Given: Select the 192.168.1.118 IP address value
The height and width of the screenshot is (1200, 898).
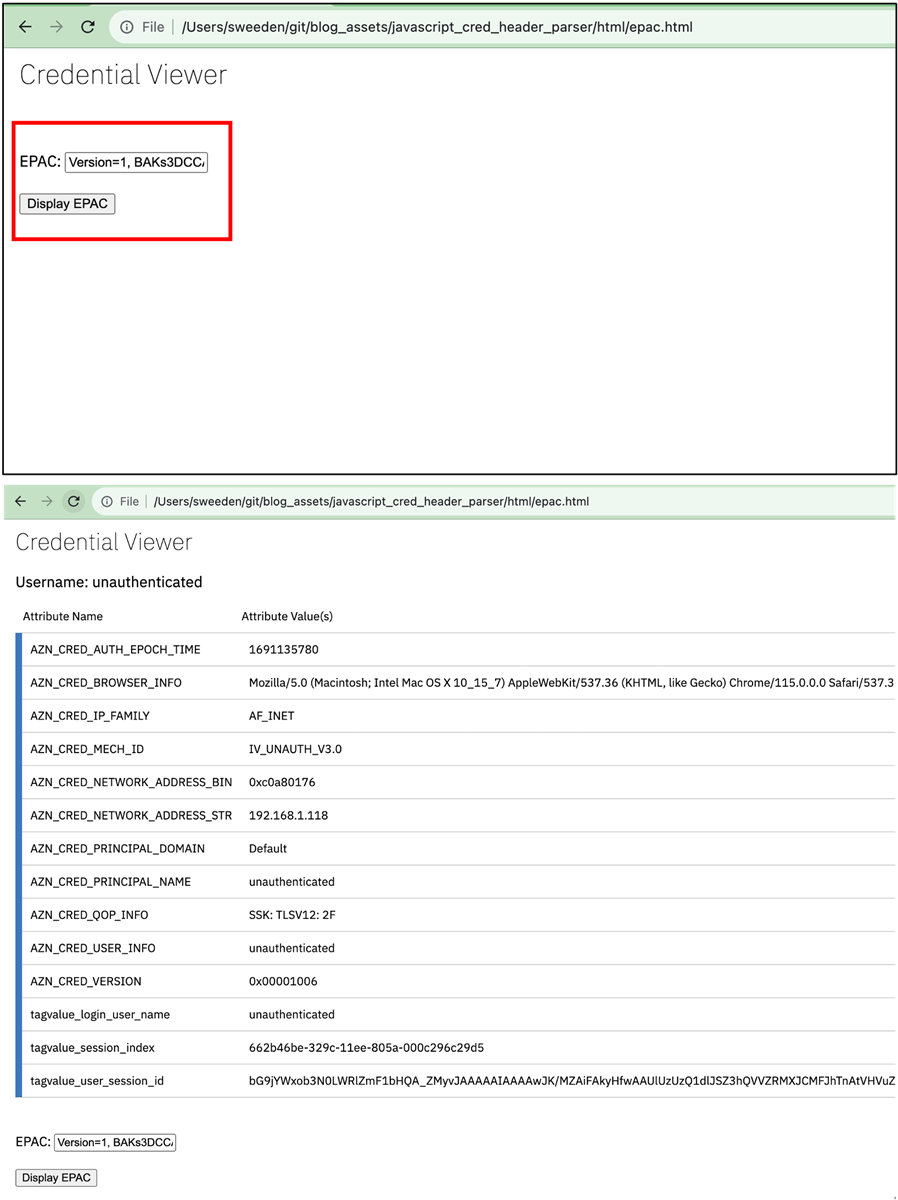Looking at the screenshot, I should coord(288,815).
